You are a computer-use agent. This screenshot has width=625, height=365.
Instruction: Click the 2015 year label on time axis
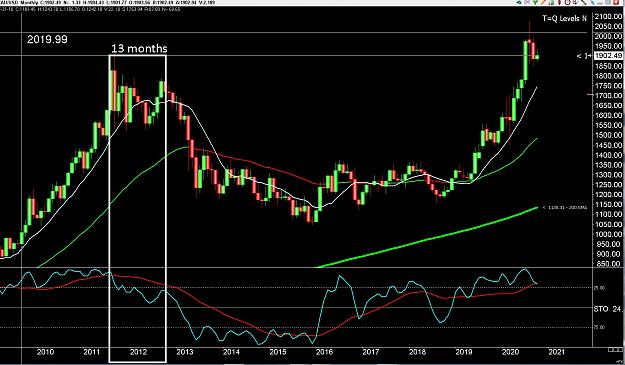277,352
